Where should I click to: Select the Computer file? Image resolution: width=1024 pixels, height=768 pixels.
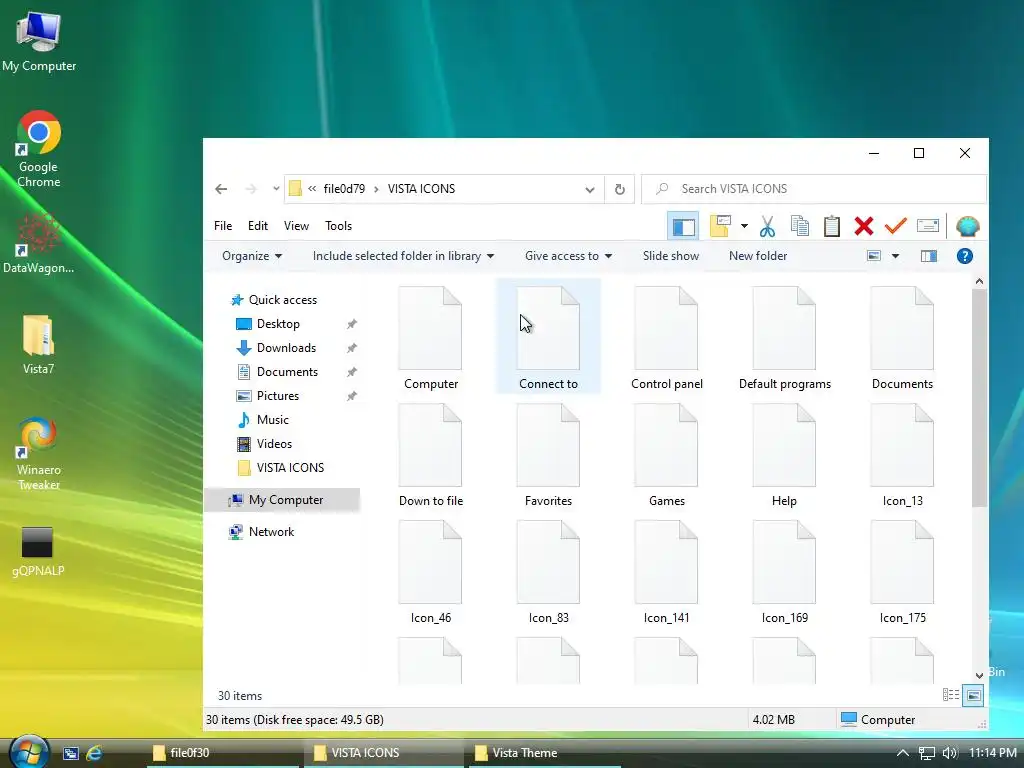[x=430, y=338]
